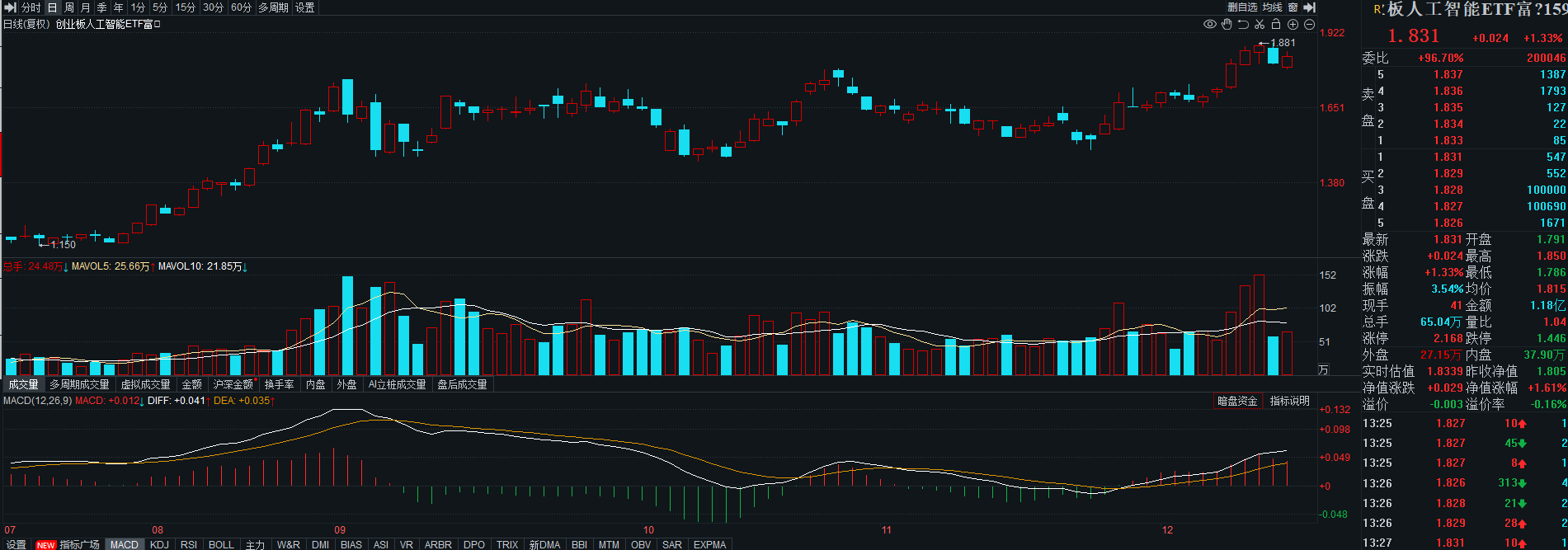Image resolution: width=1568 pixels, height=550 pixels.
Task: Click buy level 3 price 1.828
Action: pos(1448,190)
